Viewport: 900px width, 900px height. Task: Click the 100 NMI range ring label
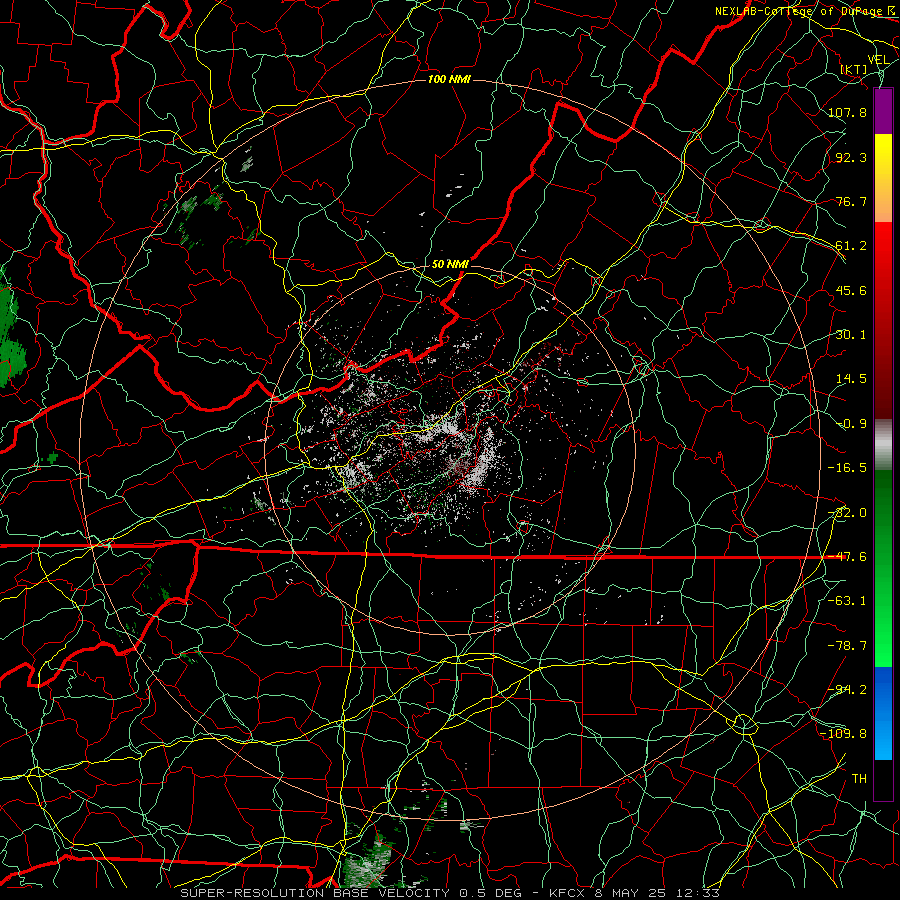pos(449,79)
